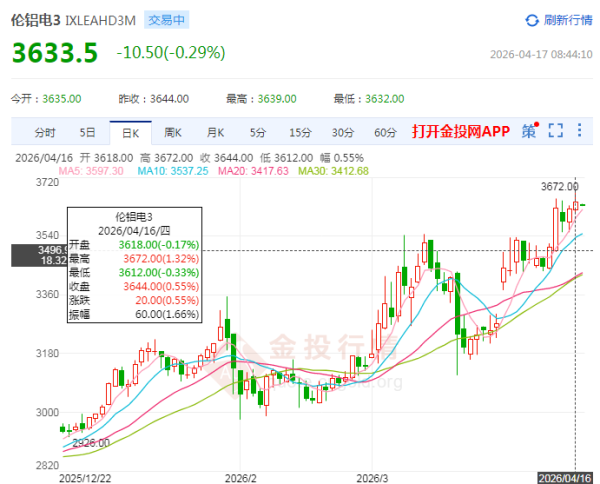Click the 交易中 status badge
The width and height of the screenshot is (600, 484).
click(166, 20)
